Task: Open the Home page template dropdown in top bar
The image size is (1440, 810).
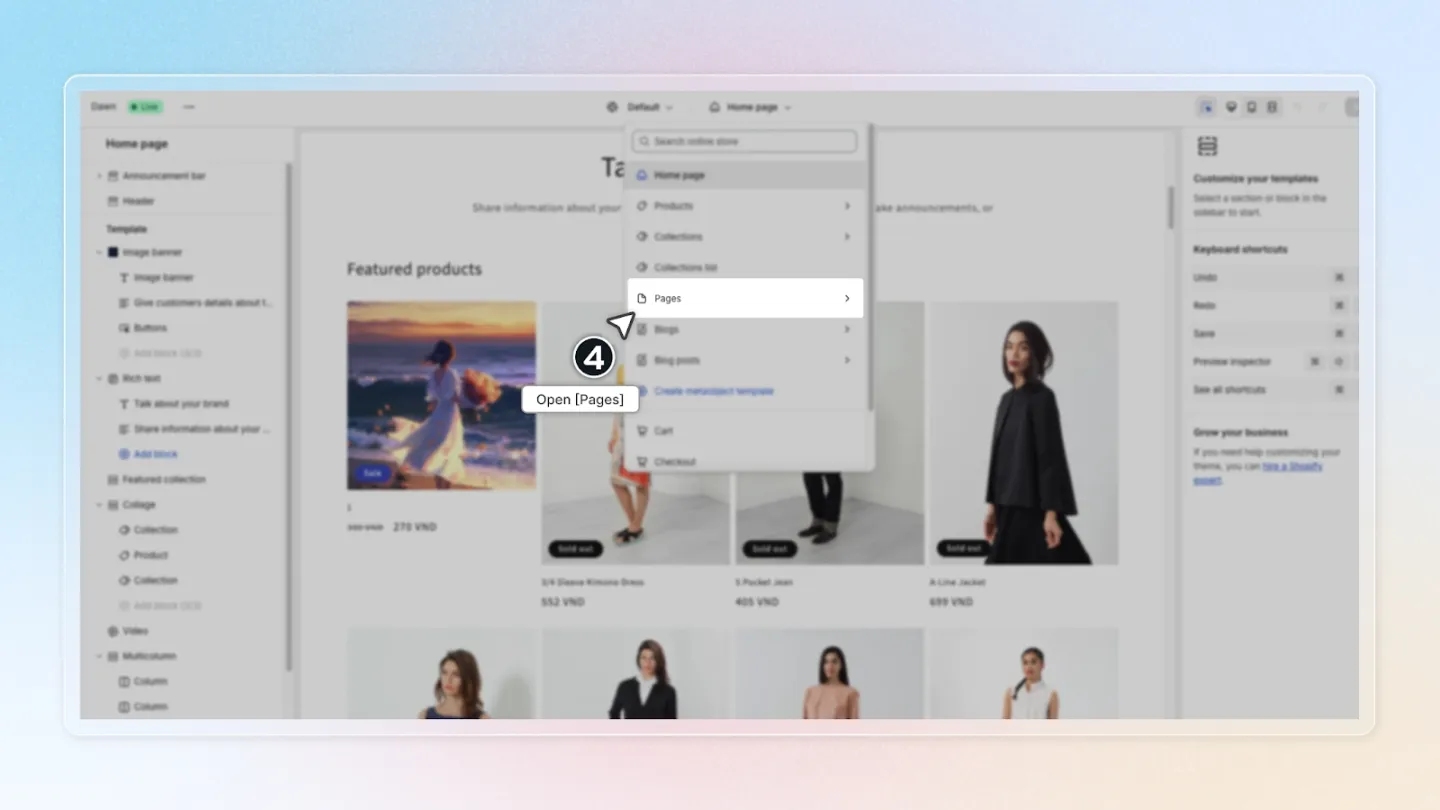Action: (x=750, y=107)
